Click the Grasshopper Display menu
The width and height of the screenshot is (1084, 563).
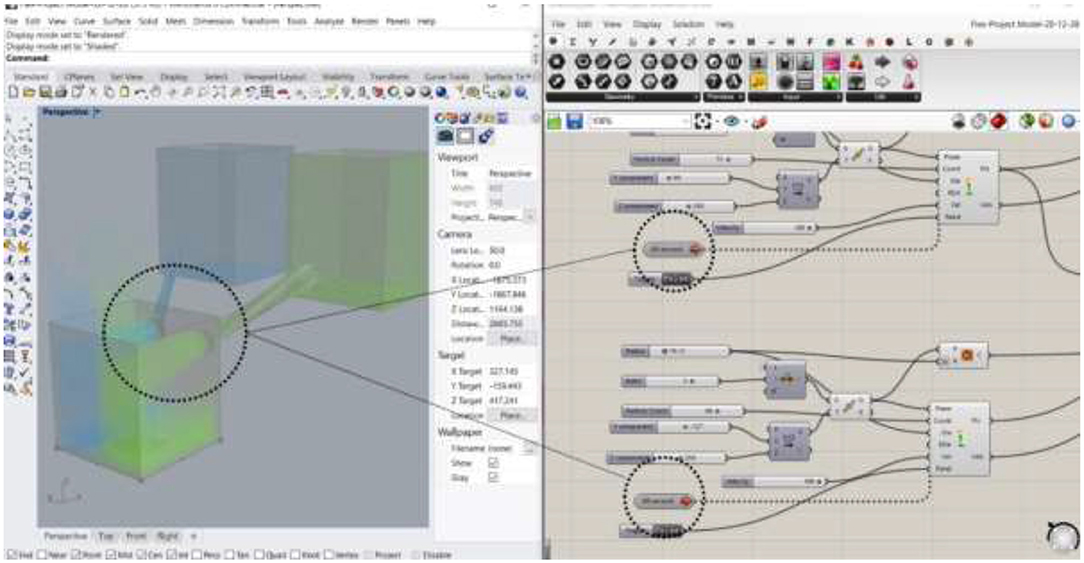(x=647, y=24)
